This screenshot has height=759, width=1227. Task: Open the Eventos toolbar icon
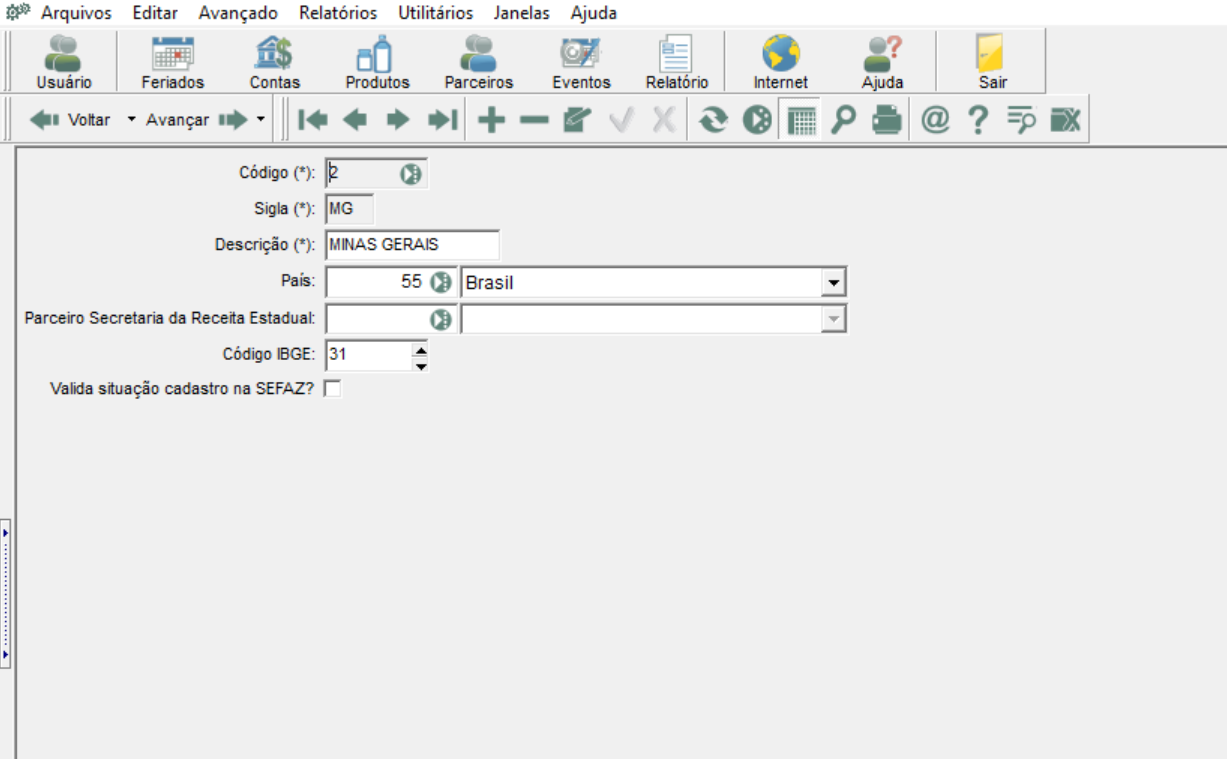coord(580,62)
